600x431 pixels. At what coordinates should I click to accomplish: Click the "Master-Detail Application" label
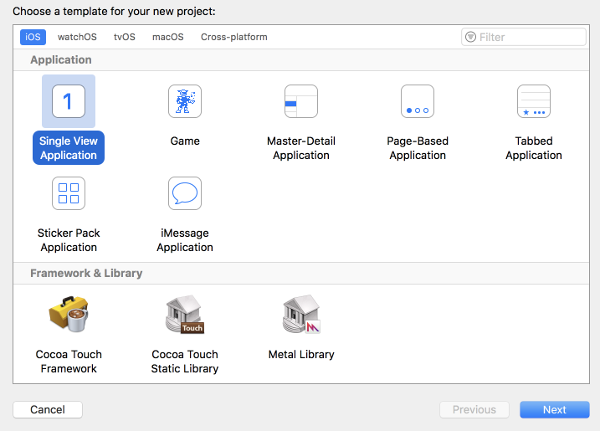301,148
